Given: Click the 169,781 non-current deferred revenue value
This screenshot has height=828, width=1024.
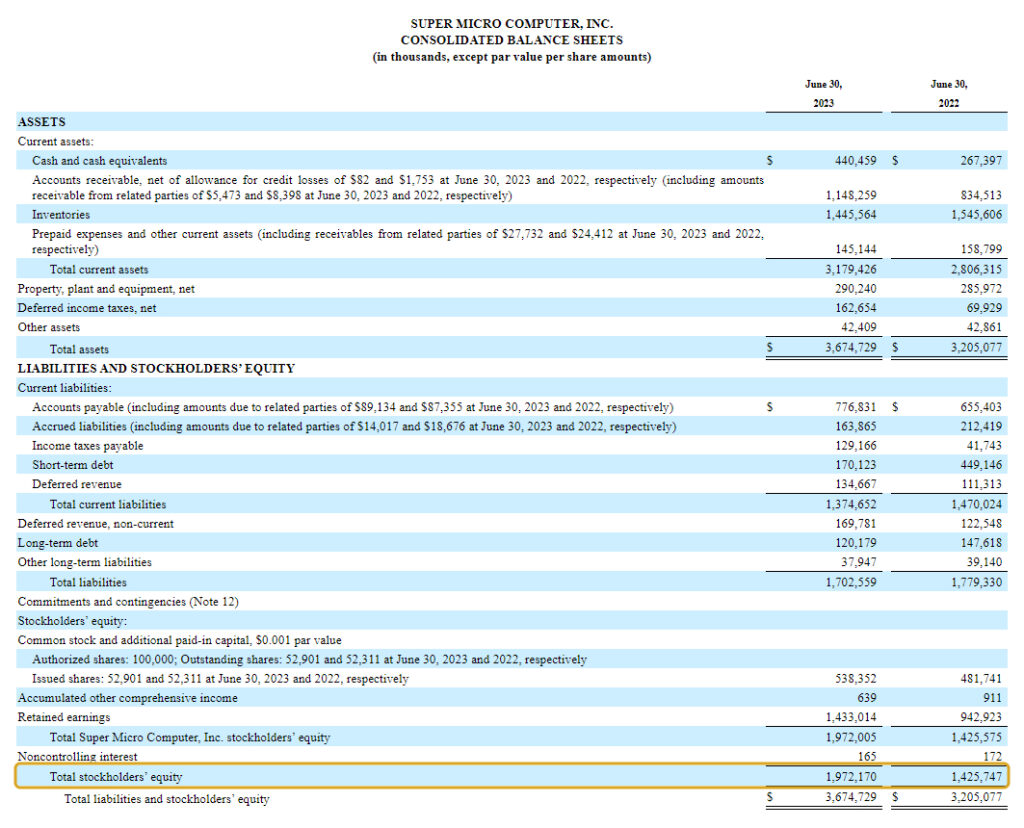Looking at the screenshot, I should (856, 524).
